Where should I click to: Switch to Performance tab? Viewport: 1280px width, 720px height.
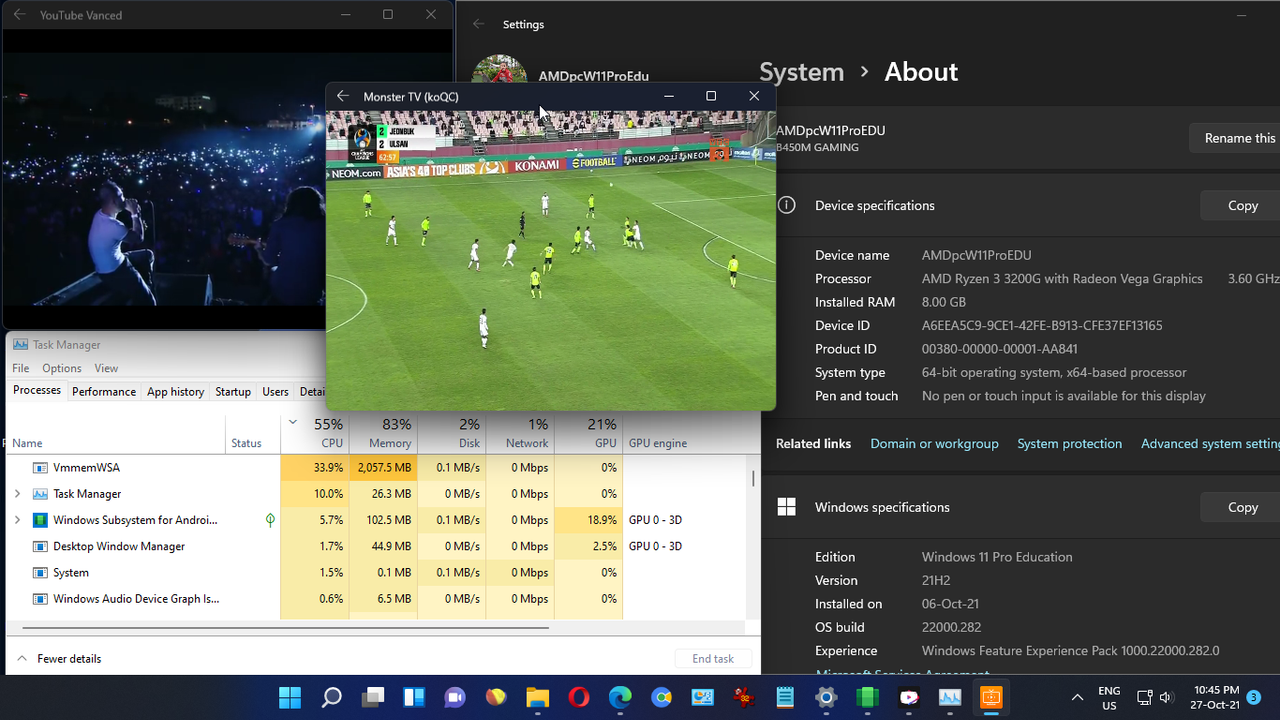tap(104, 392)
